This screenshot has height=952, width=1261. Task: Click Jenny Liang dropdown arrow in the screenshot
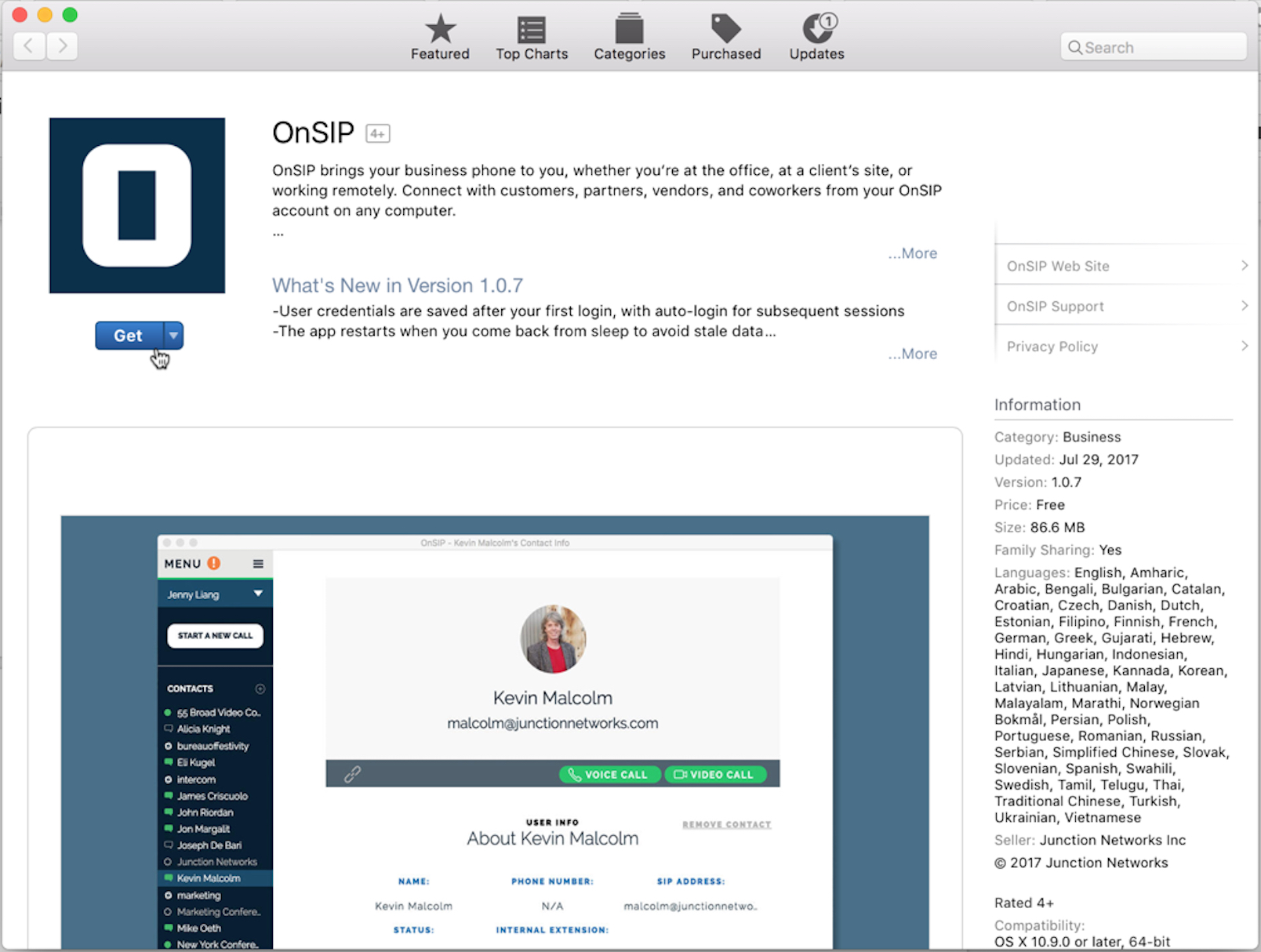click(257, 594)
